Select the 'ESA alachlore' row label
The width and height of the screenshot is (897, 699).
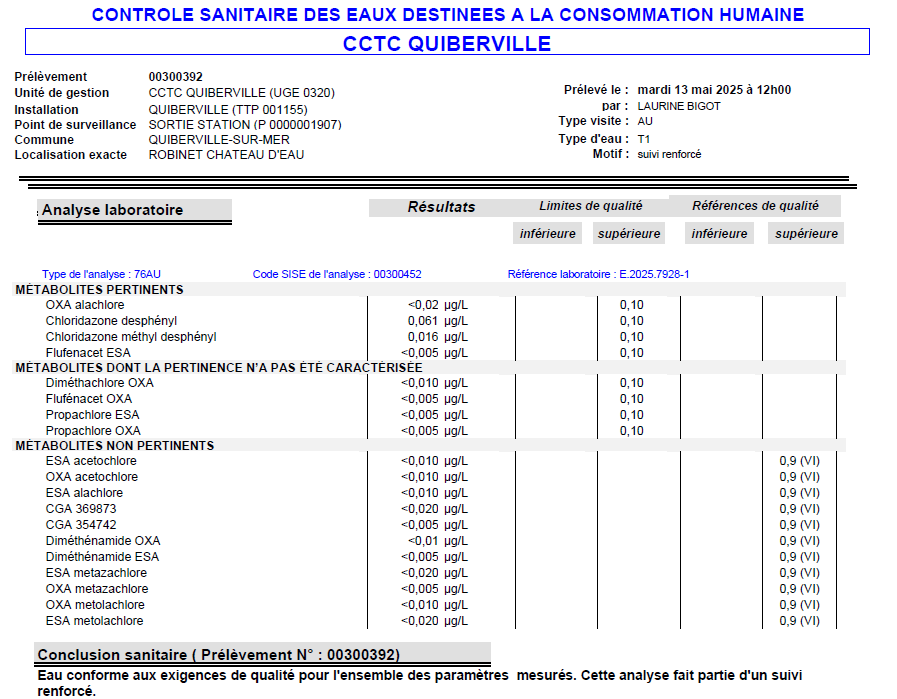click(84, 493)
